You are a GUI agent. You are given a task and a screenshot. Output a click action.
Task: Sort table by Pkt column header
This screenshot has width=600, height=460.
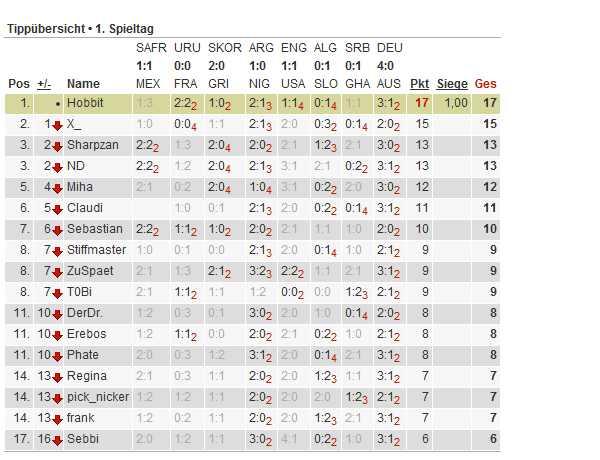[x=420, y=83]
